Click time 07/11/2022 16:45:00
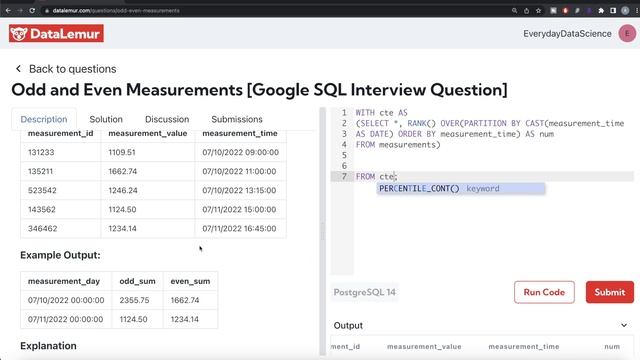The width and height of the screenshot is (640, 360). pos(239,229)
